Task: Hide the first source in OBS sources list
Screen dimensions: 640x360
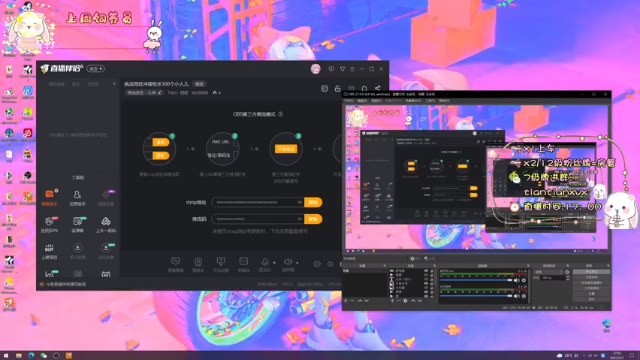Action: [426, 271]
